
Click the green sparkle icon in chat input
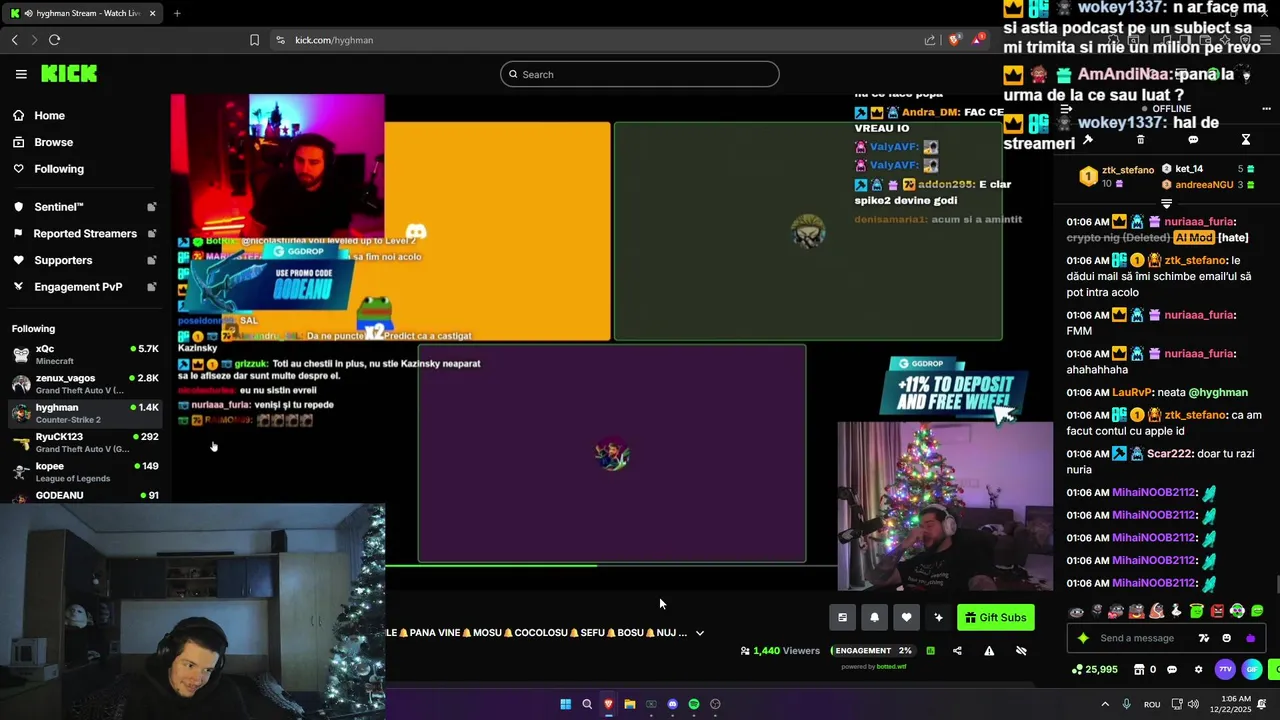[1083, 638]
